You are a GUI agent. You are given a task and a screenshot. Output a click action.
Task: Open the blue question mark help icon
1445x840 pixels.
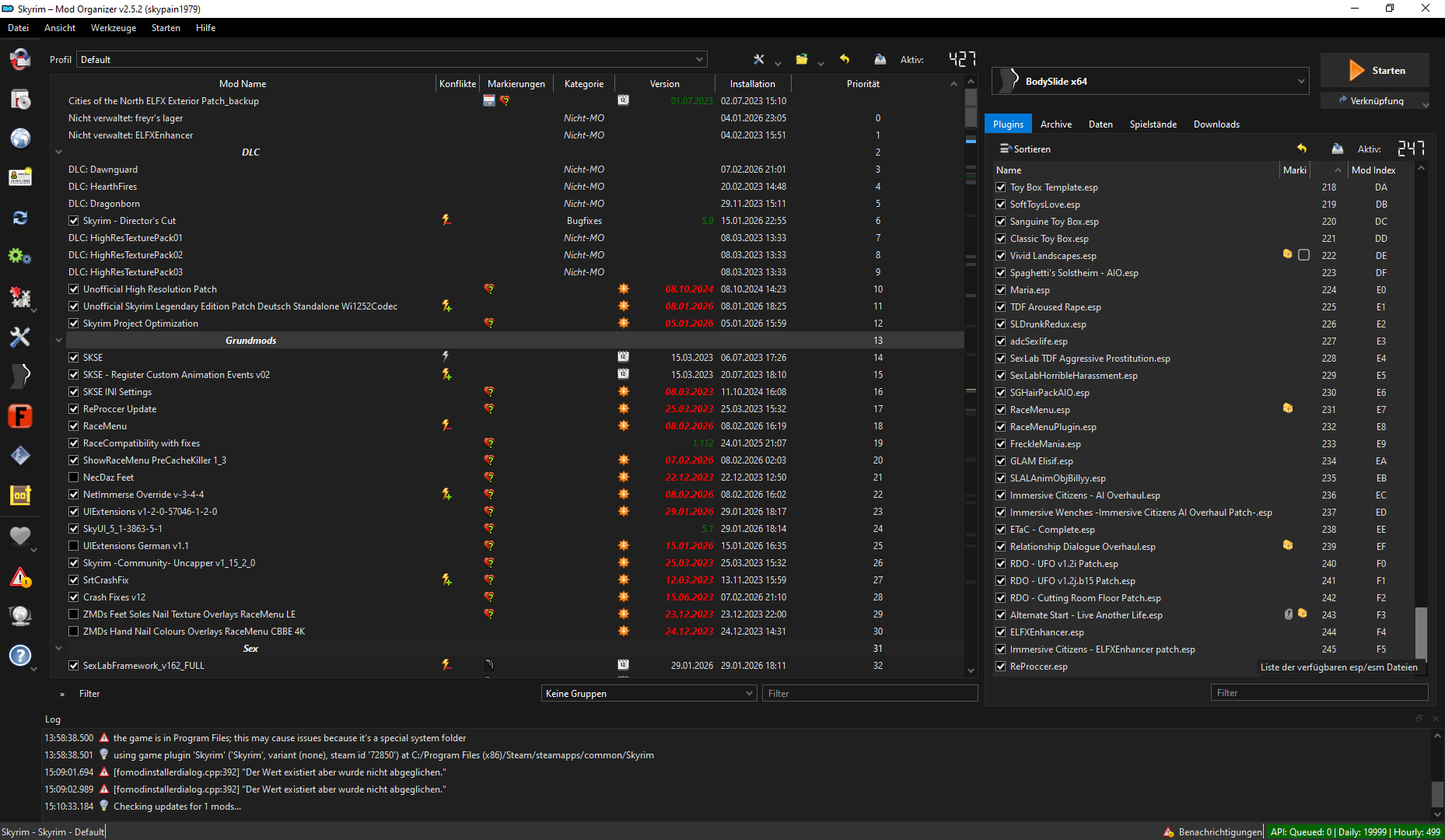click(x=20, y=656)
